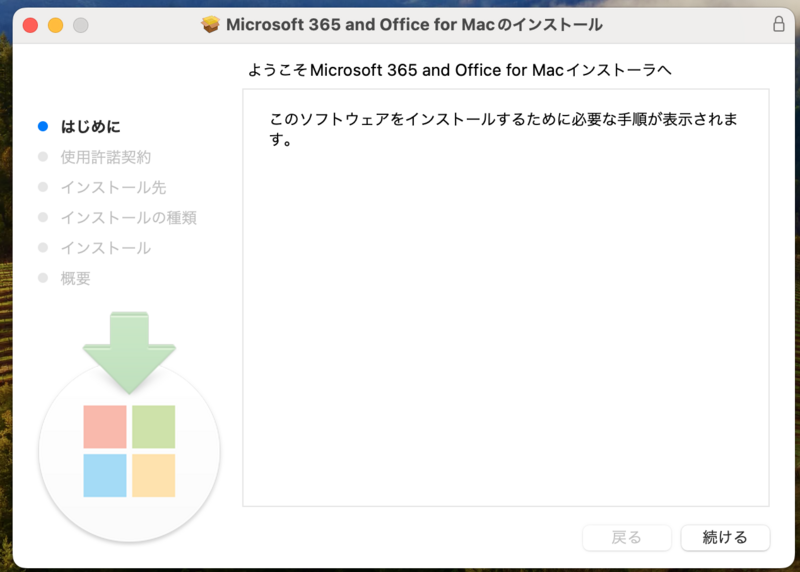
Task: Select the インストール step in sidebar
Action: pos(106,248)
